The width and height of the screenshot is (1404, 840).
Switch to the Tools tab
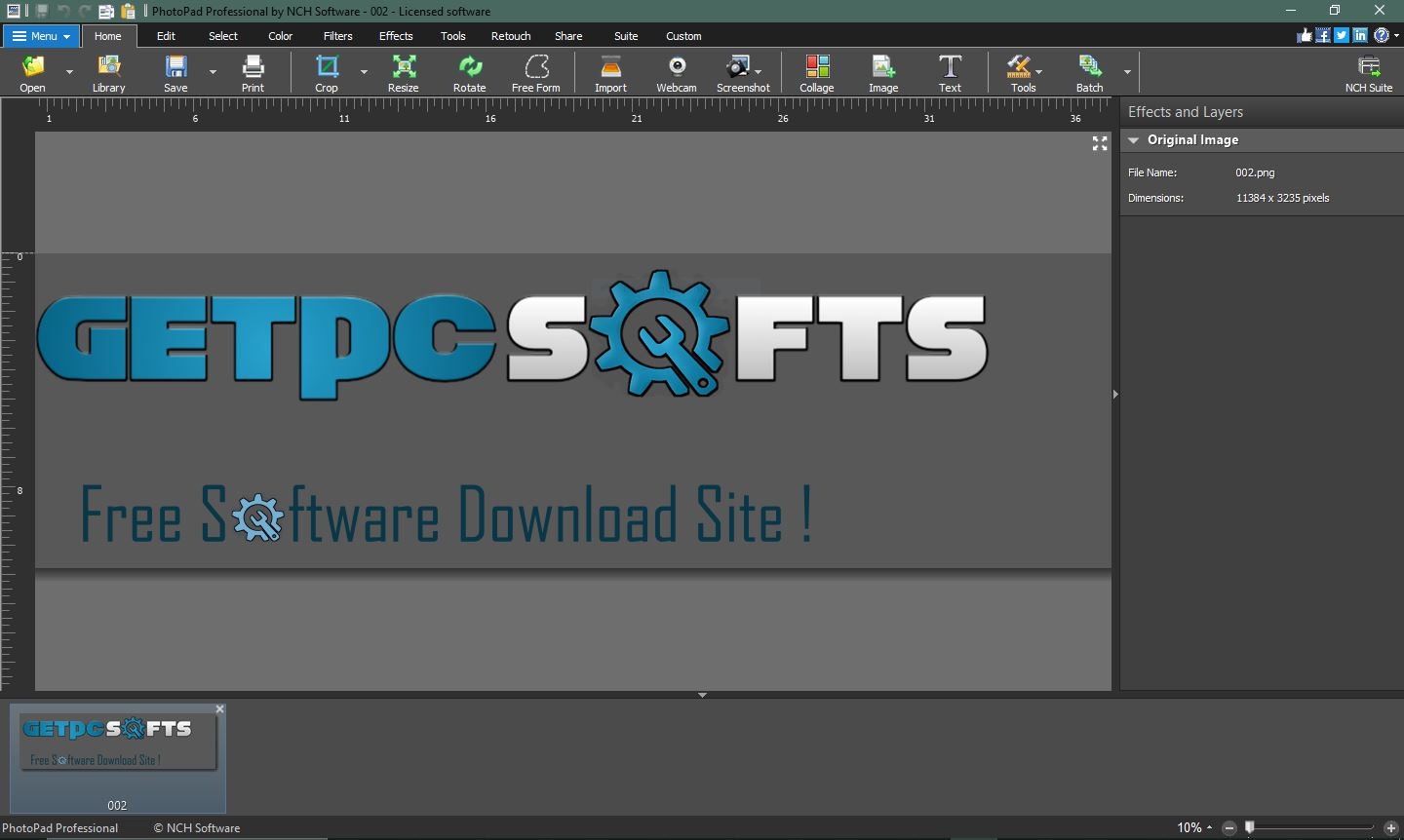[x=453, y=36]
